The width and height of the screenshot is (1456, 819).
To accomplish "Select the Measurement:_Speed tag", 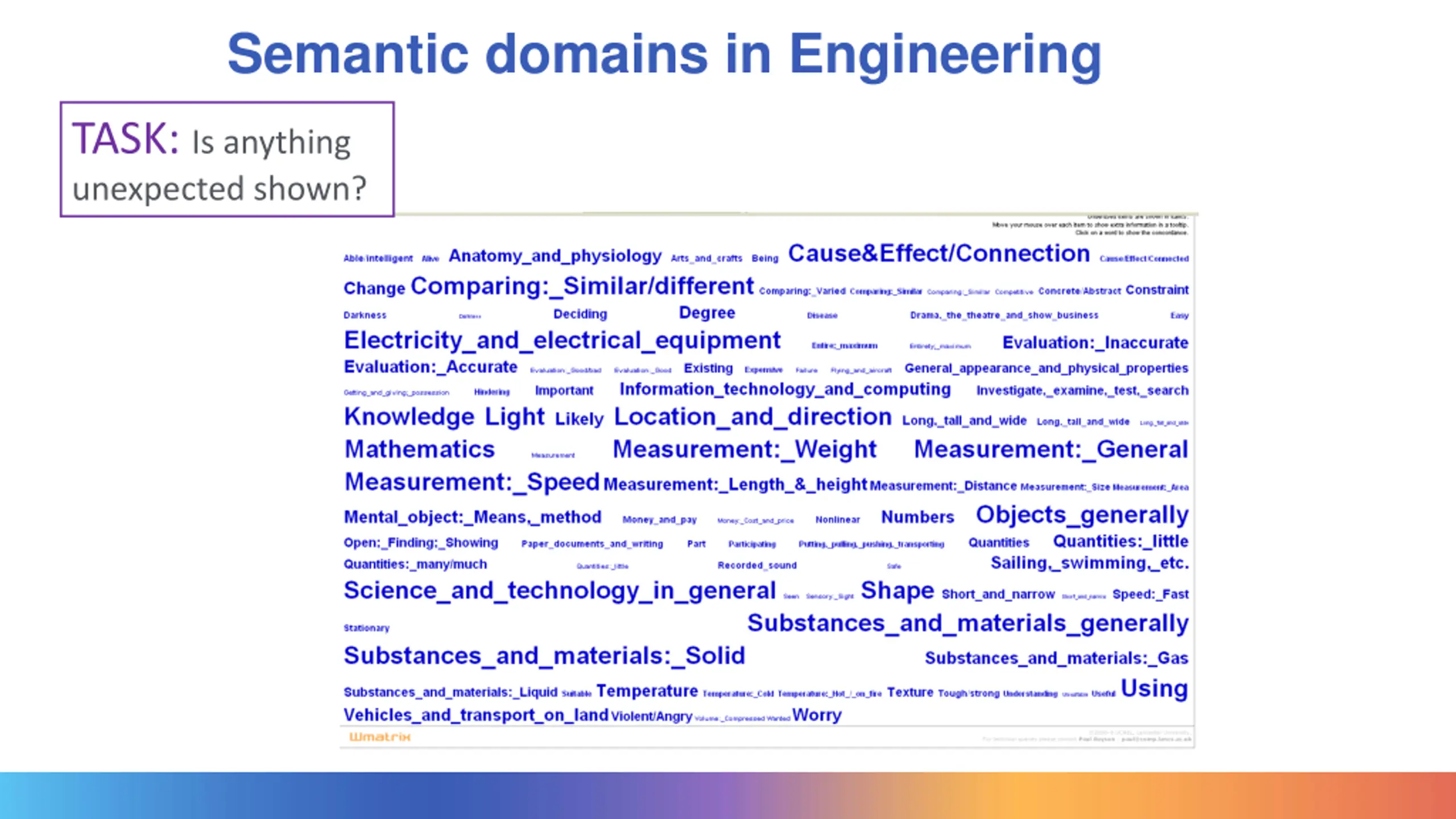I will point(472,482).
